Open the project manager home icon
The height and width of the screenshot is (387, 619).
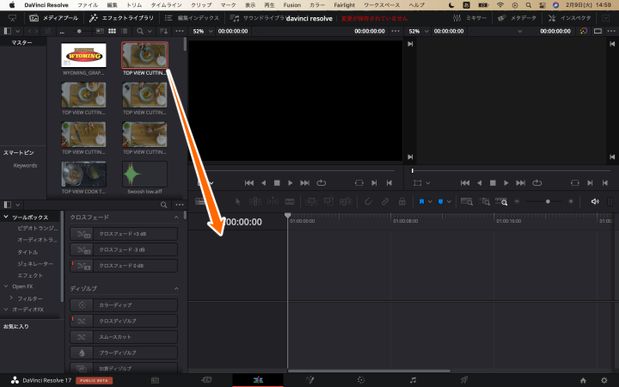tap(583, 380)
